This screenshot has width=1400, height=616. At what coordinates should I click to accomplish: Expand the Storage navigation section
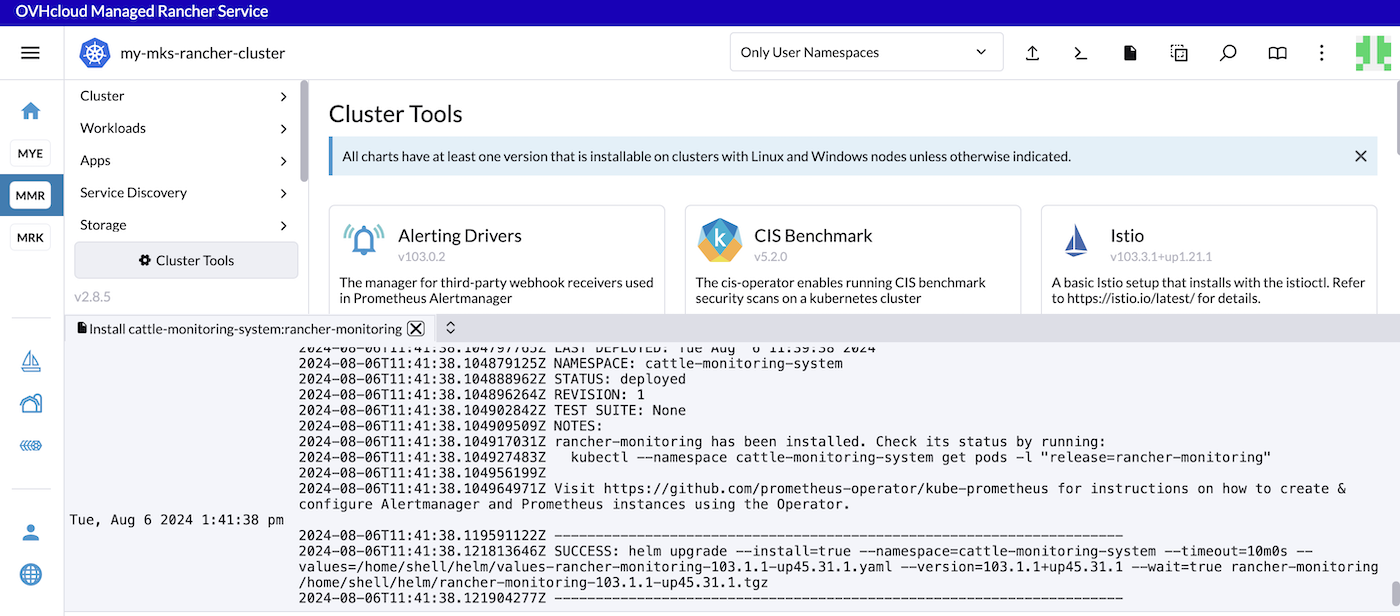185,225
